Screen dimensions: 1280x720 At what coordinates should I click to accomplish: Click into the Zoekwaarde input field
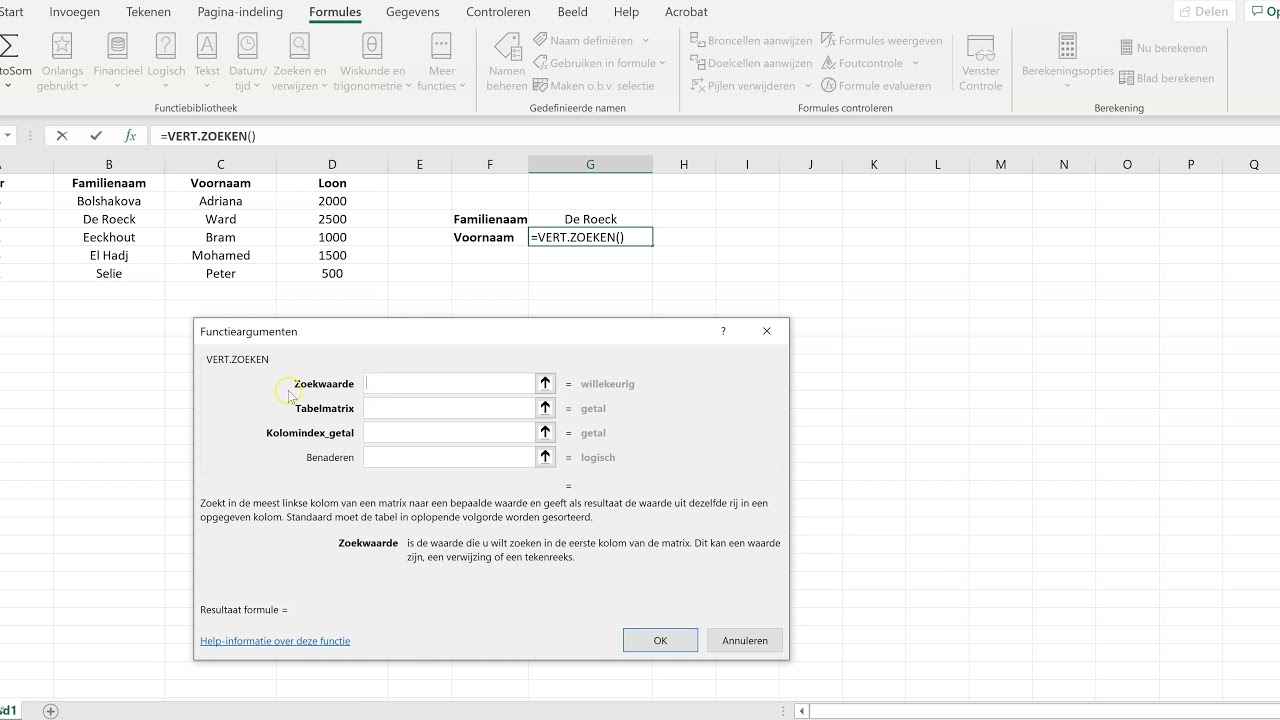449,383
